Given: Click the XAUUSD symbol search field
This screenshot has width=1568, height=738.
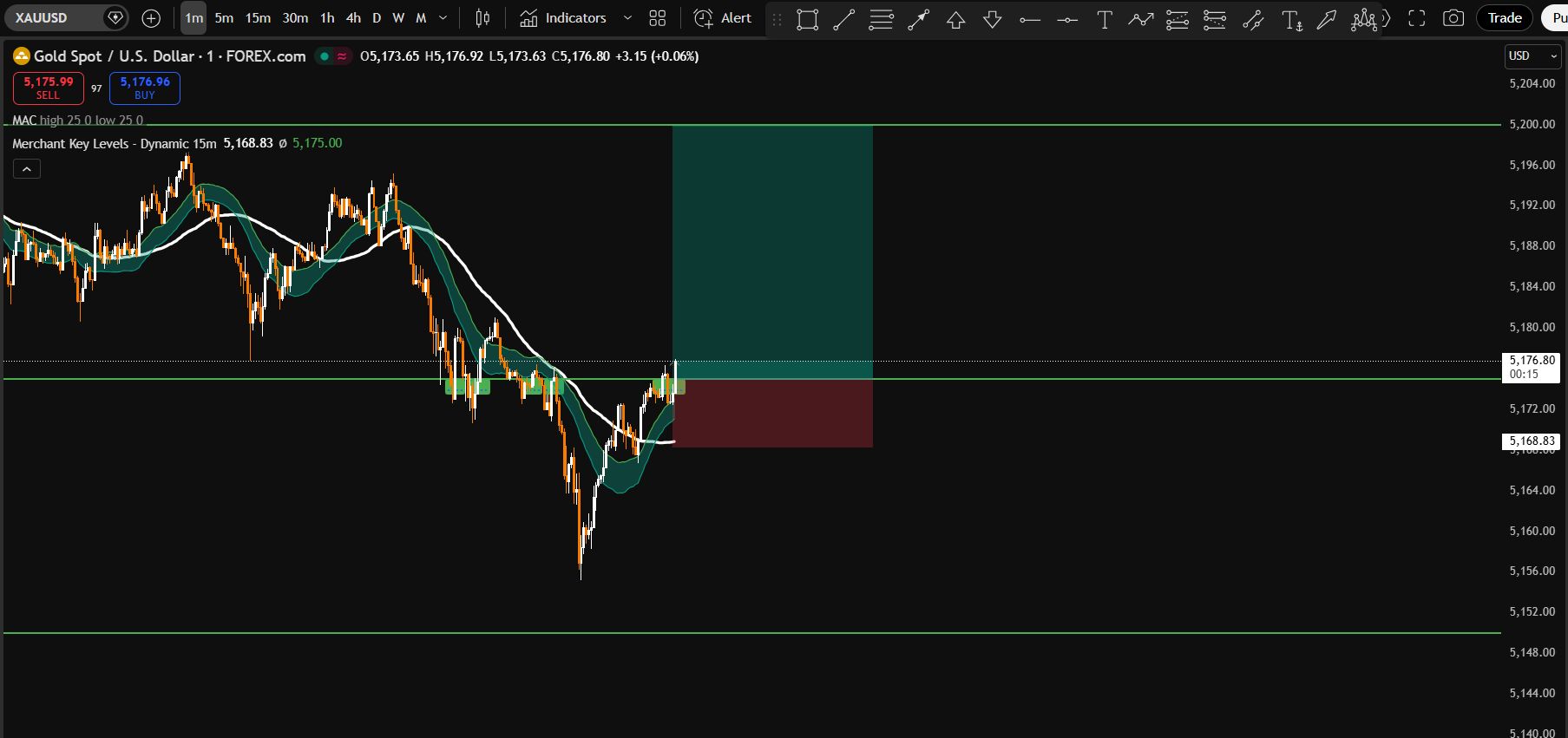Looking at the screenshot, I should (54, 18).
